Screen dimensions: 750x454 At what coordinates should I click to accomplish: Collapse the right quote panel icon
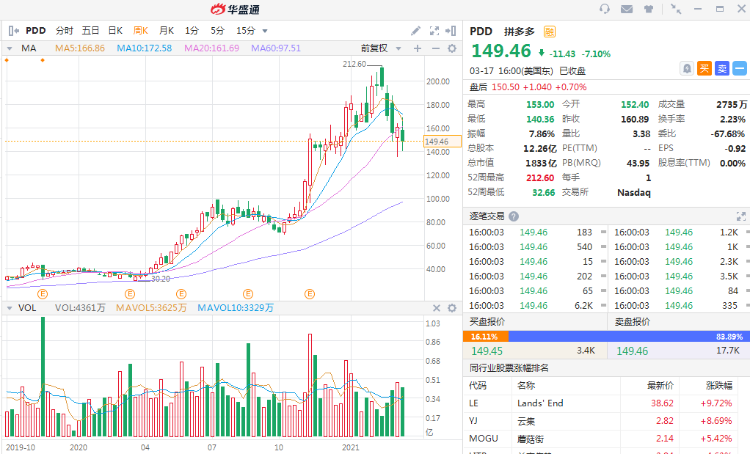point(451,31)
